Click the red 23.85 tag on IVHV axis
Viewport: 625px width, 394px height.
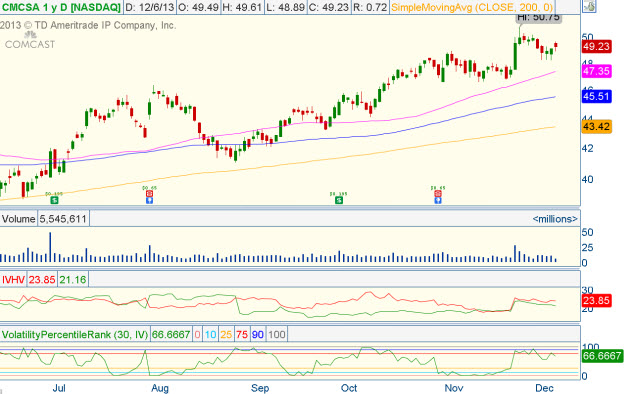click(x=596, y=300)
